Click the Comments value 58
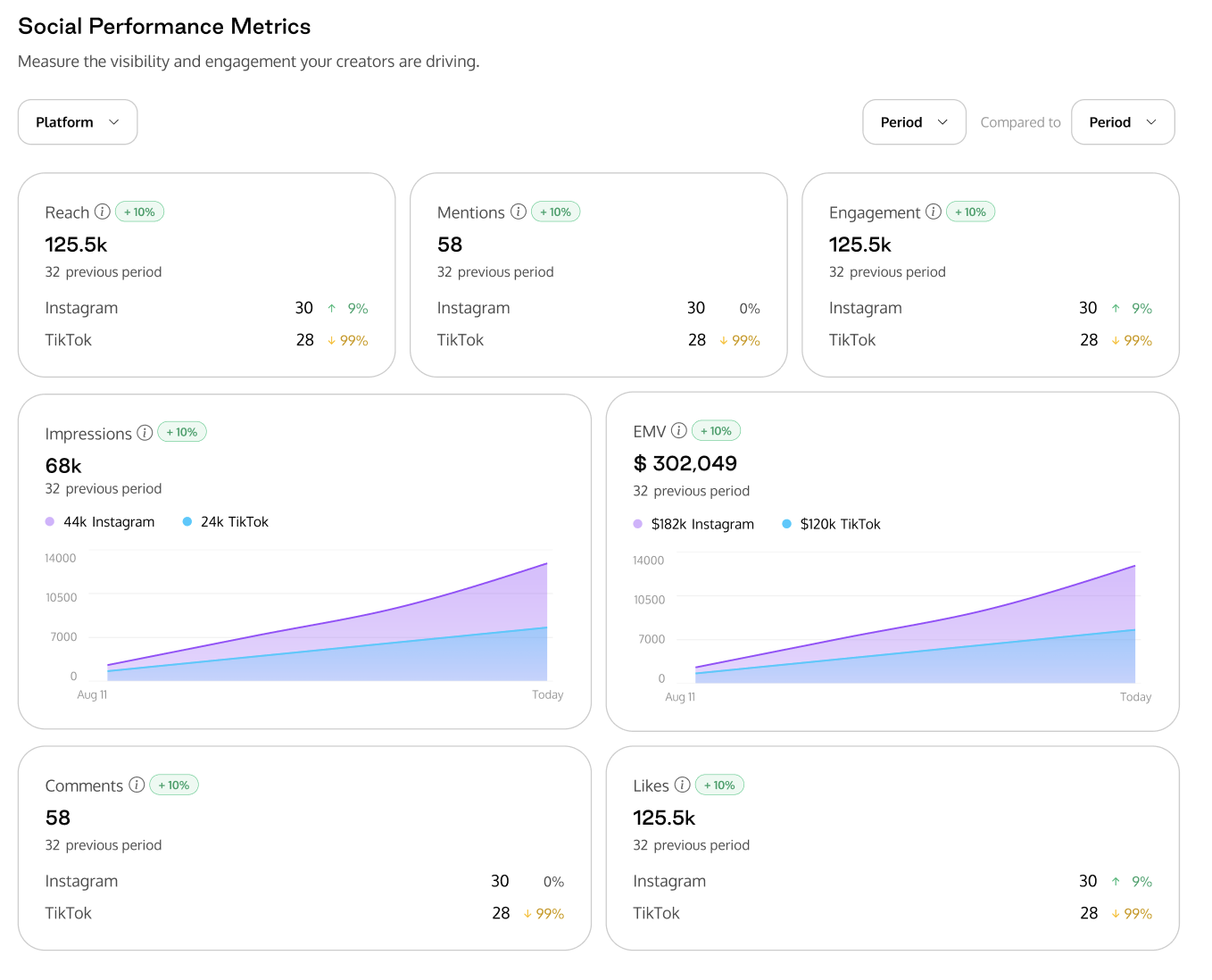 (58, 818)
